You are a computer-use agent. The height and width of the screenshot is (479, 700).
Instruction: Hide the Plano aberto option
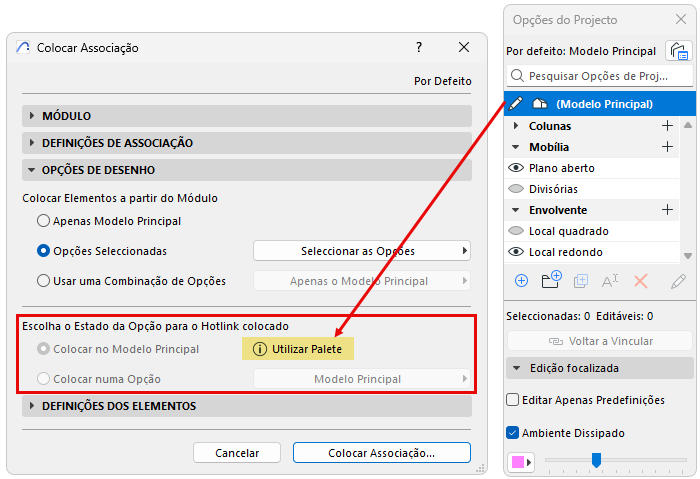pos(516,168)
